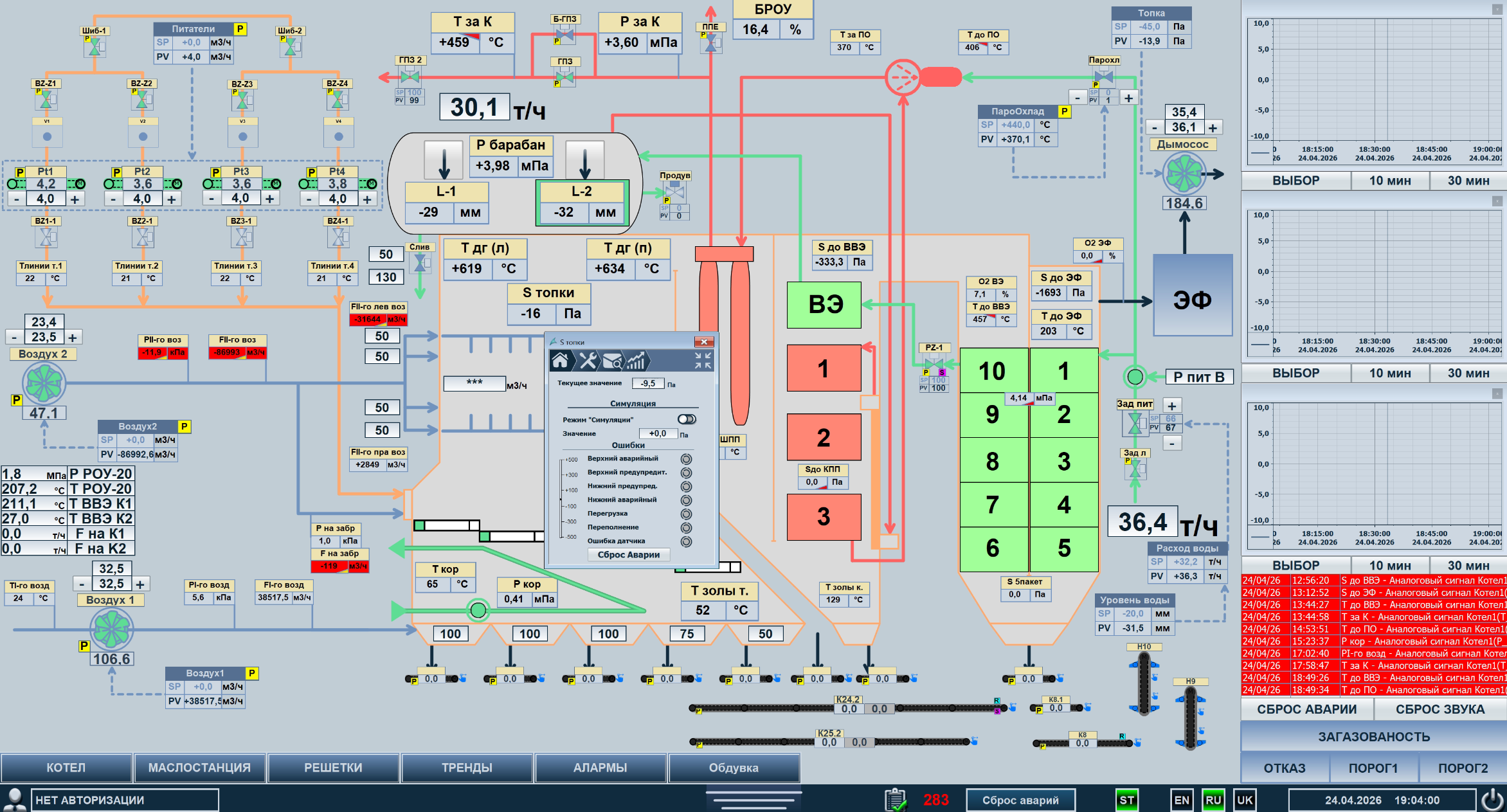The height and width of the screenshot is (812, 1507).
Task: Click the ВЭ economizer block
Action: 825,305
